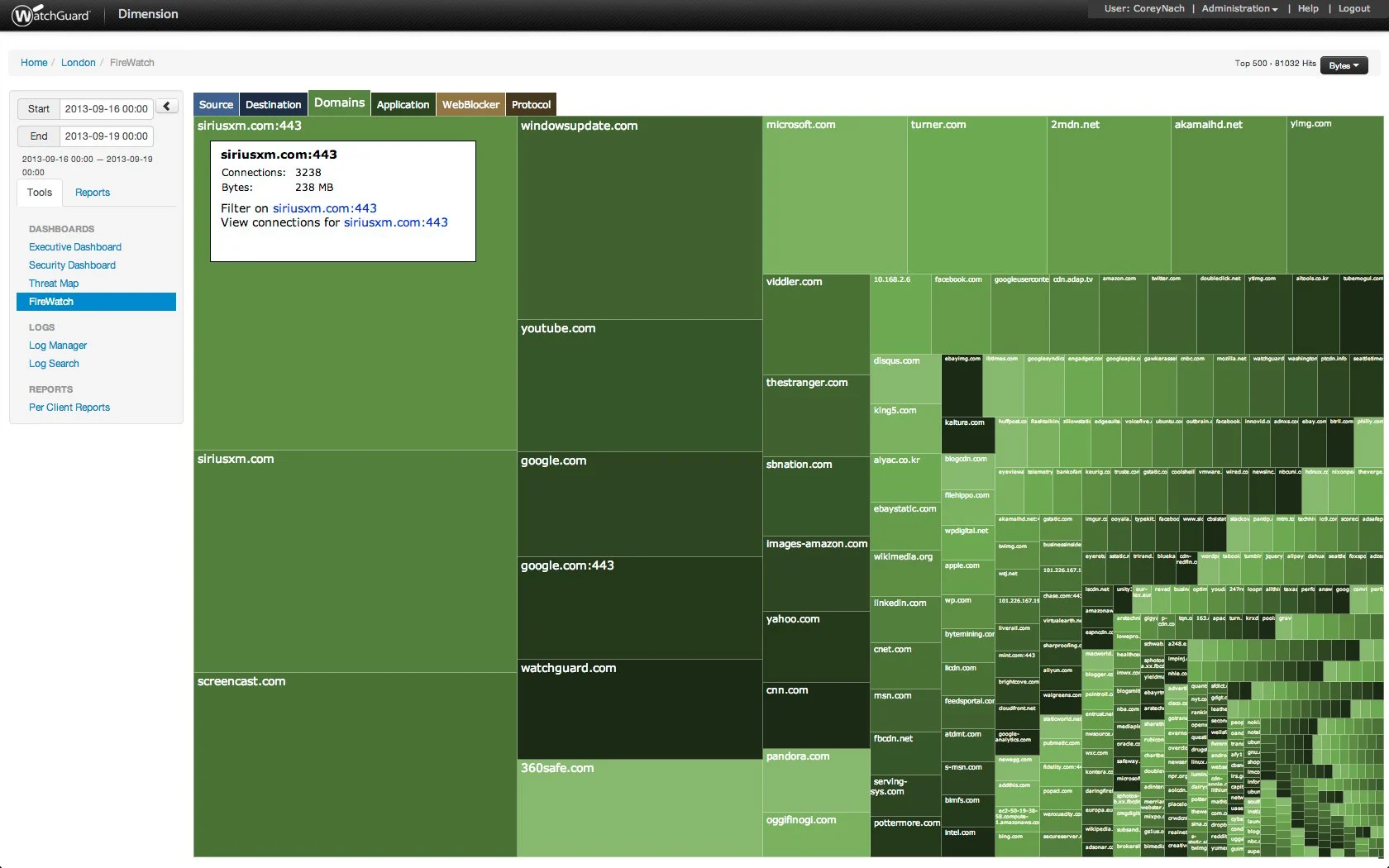Select the 360safe.com treemap block

pos(639,808)
